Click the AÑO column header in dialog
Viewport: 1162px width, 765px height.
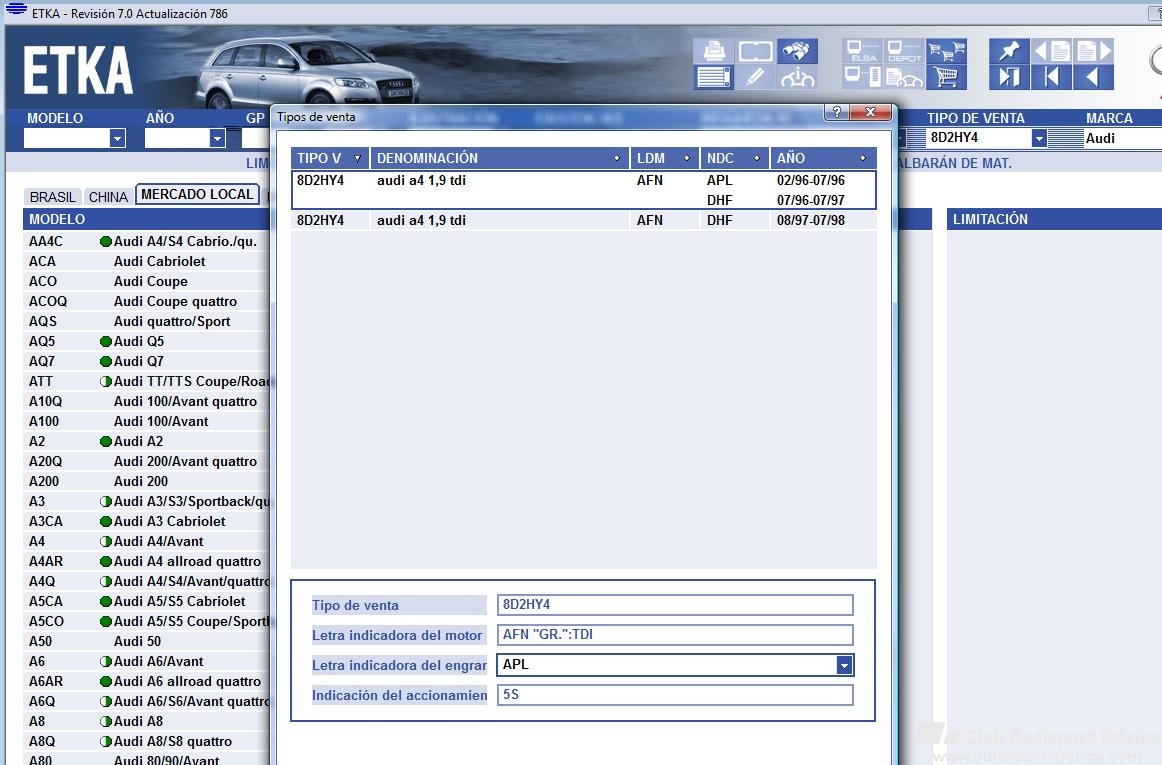[x=823, y=158]
